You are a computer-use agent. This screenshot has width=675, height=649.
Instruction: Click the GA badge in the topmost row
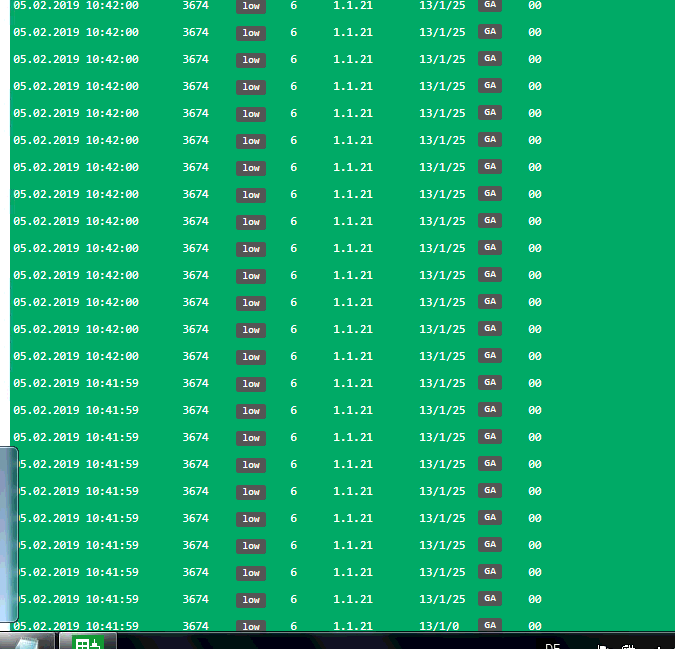coord(490,5)
